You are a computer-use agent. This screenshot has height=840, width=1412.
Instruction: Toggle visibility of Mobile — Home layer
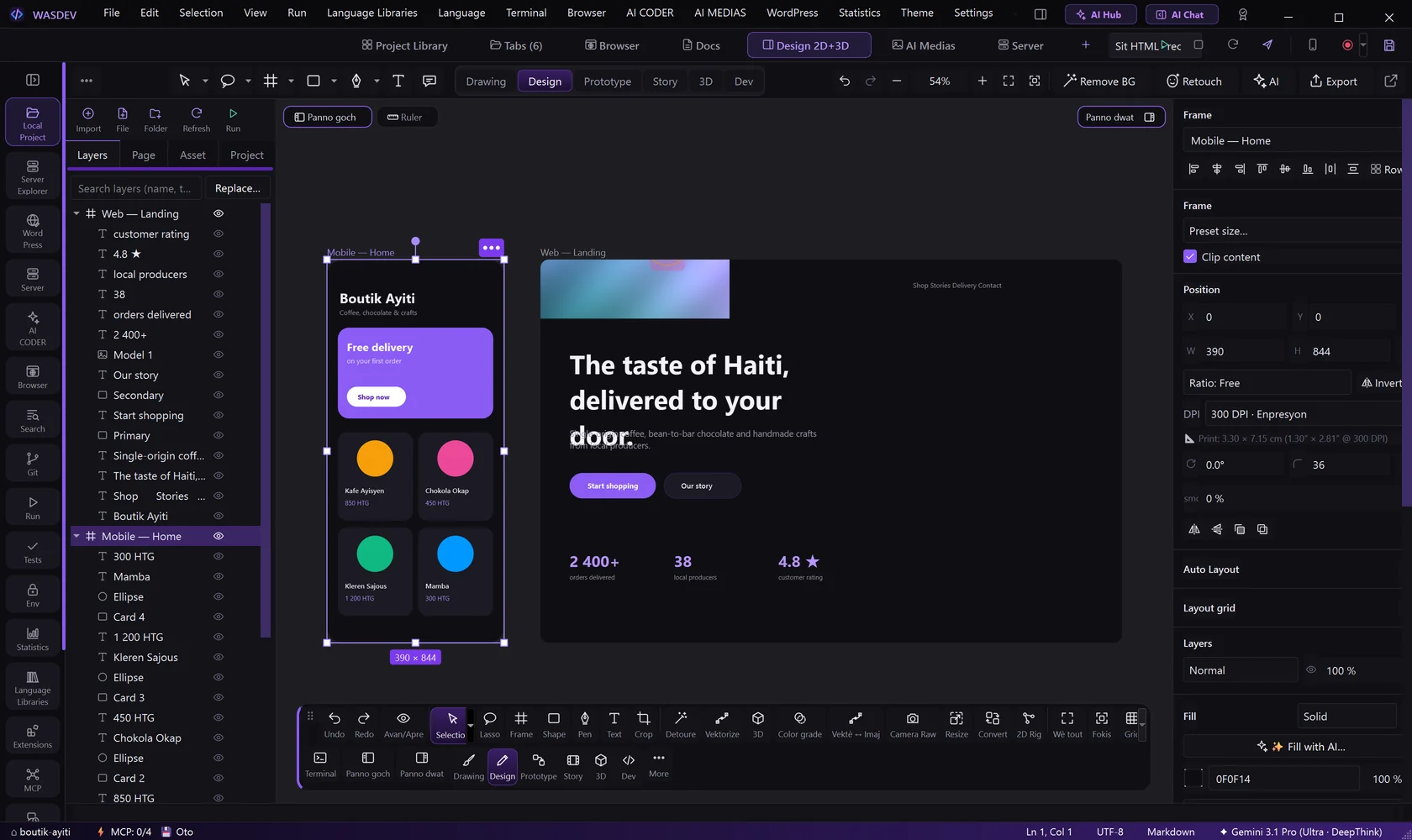point(219,537)
